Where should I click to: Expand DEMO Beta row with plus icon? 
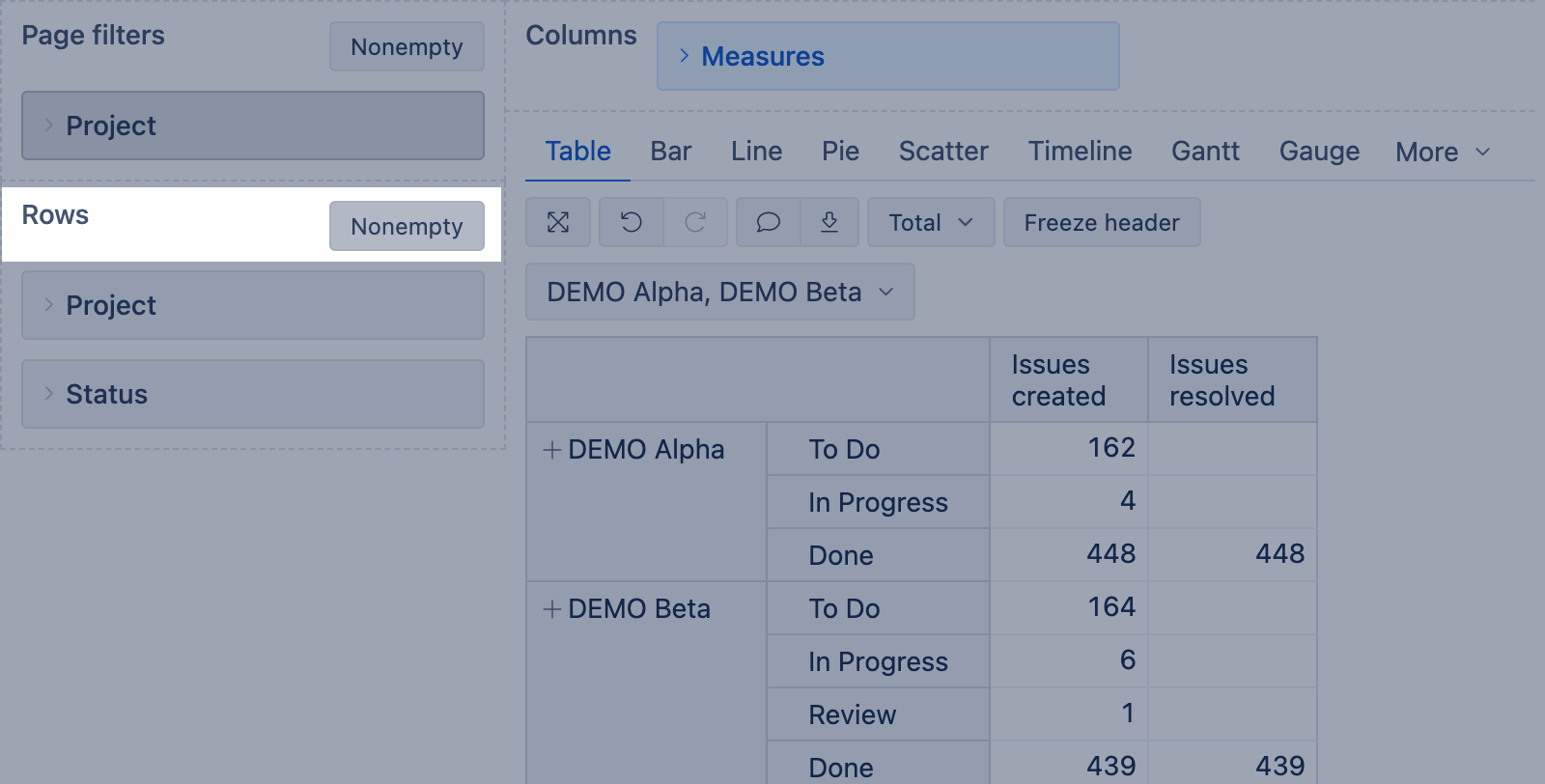point(551,609)
